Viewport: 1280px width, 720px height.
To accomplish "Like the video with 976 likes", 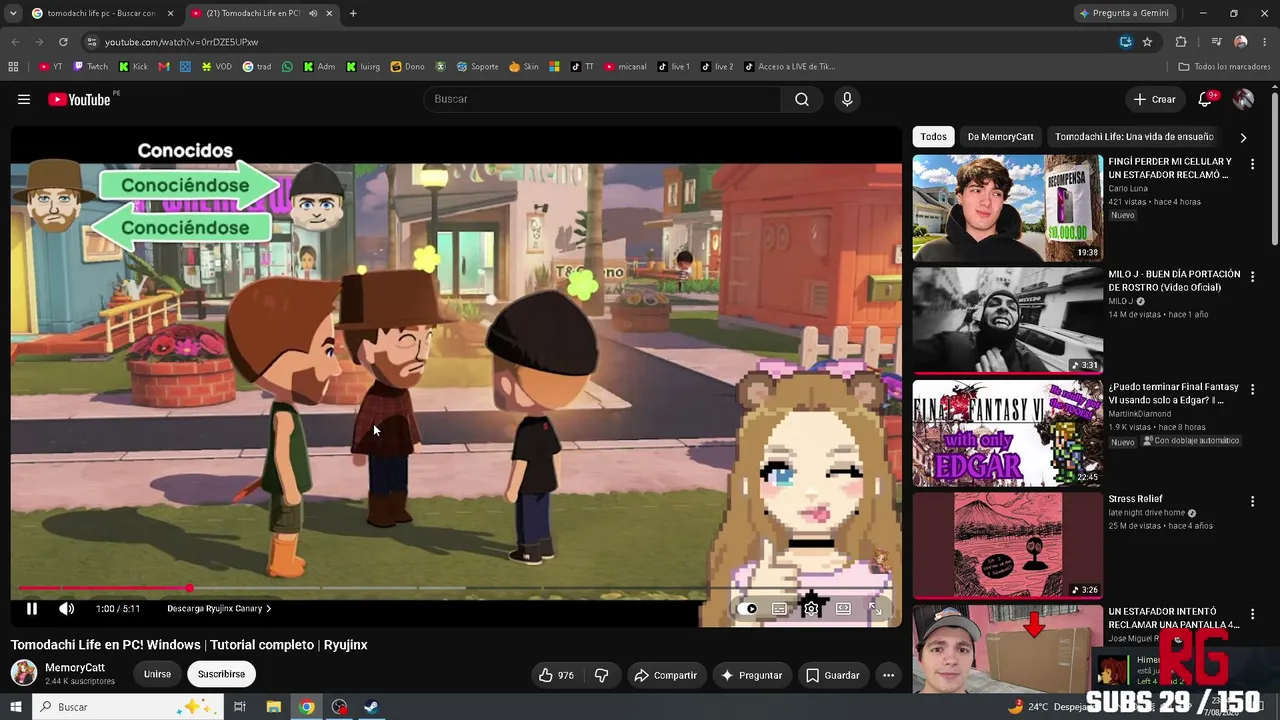I will click(556, 675).
